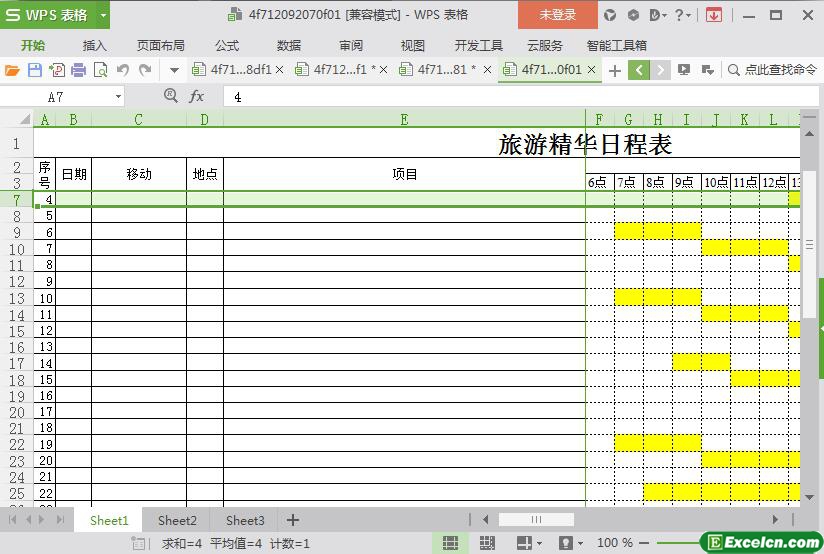Open the 智能工具箱 ribbon tab
The image size is (824, 554).
[616, 46]
